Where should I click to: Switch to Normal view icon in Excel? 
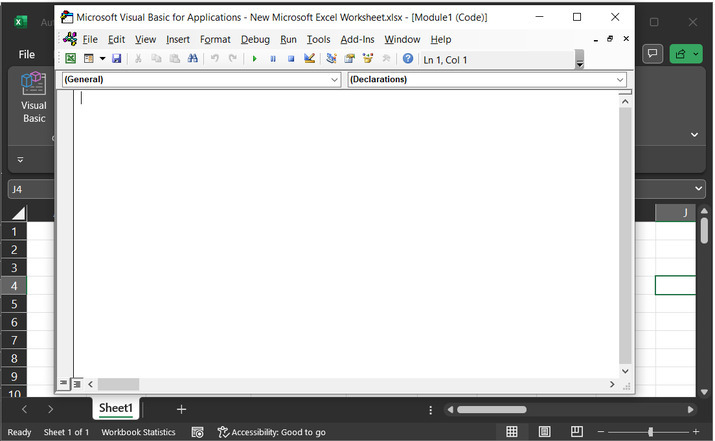click(x=512, y=431)
